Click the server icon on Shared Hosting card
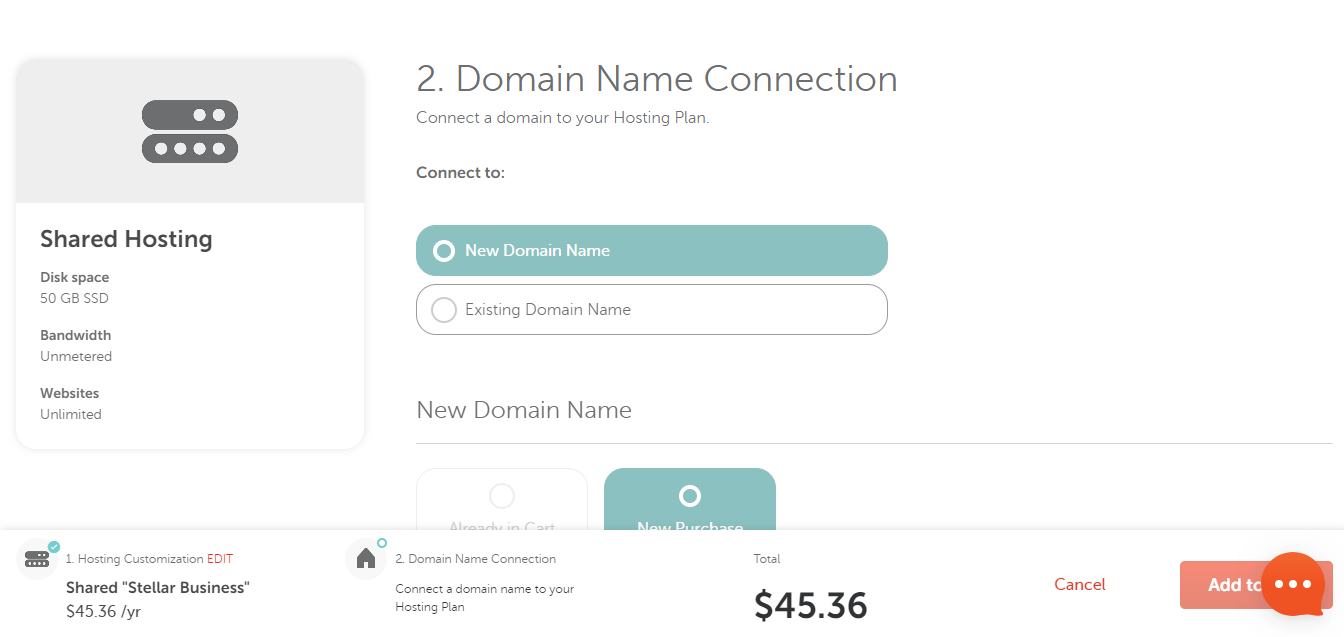Viewport: 1344px width, 637px height. pyautogui.click(x=190, y=130)
